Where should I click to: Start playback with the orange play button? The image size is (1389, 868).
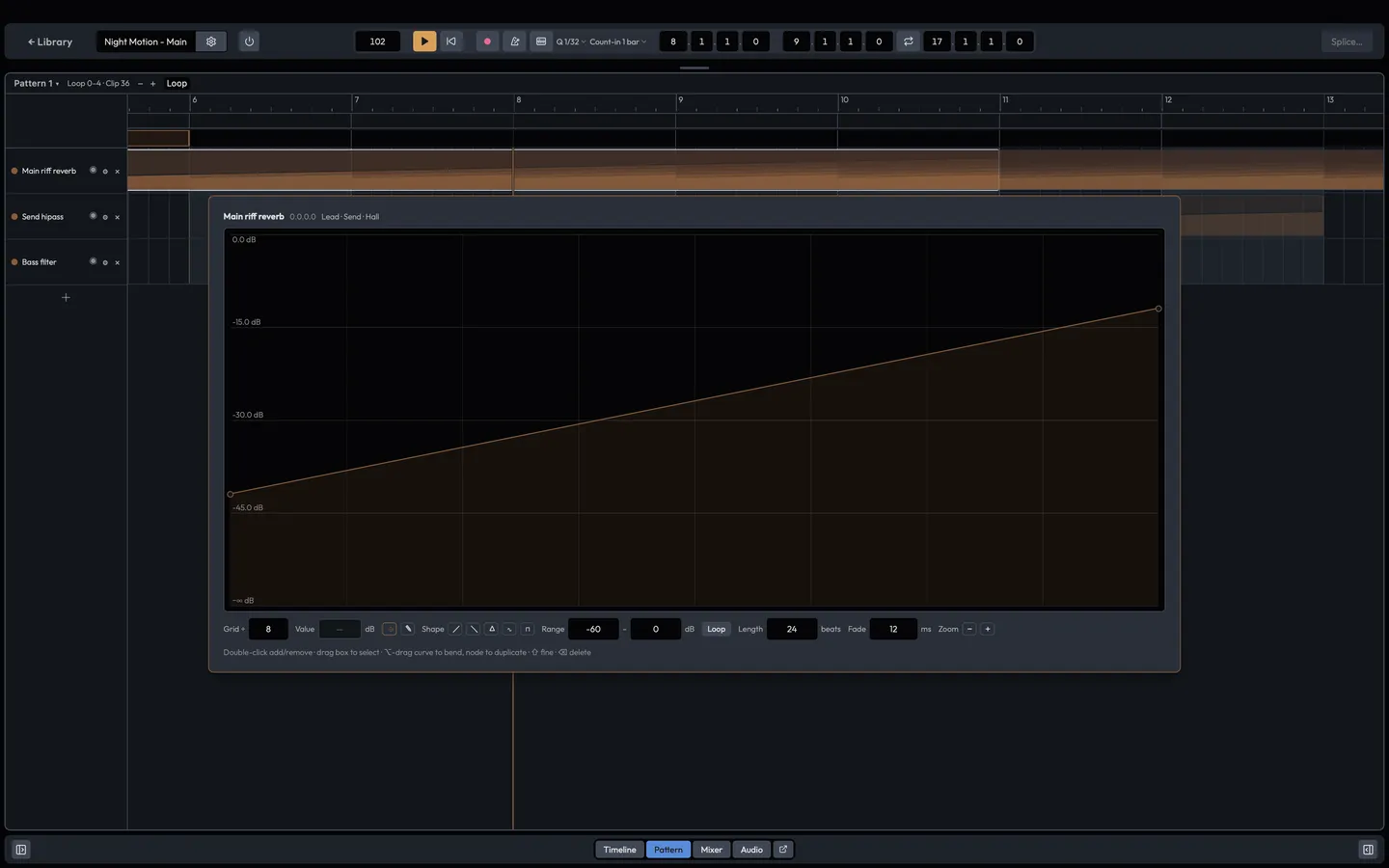click(424, 41)
